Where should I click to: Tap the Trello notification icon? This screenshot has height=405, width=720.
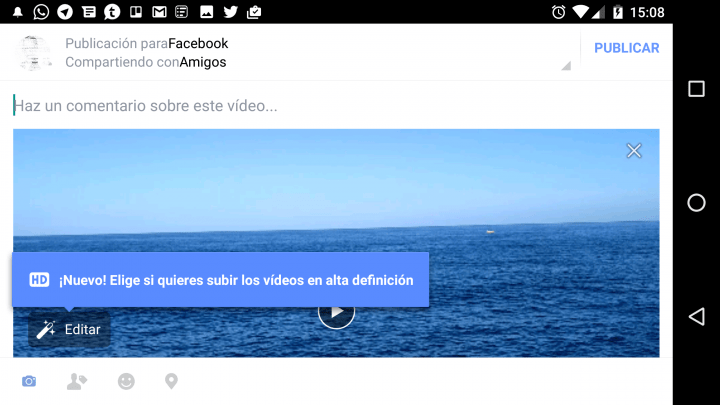coord(136,12)
